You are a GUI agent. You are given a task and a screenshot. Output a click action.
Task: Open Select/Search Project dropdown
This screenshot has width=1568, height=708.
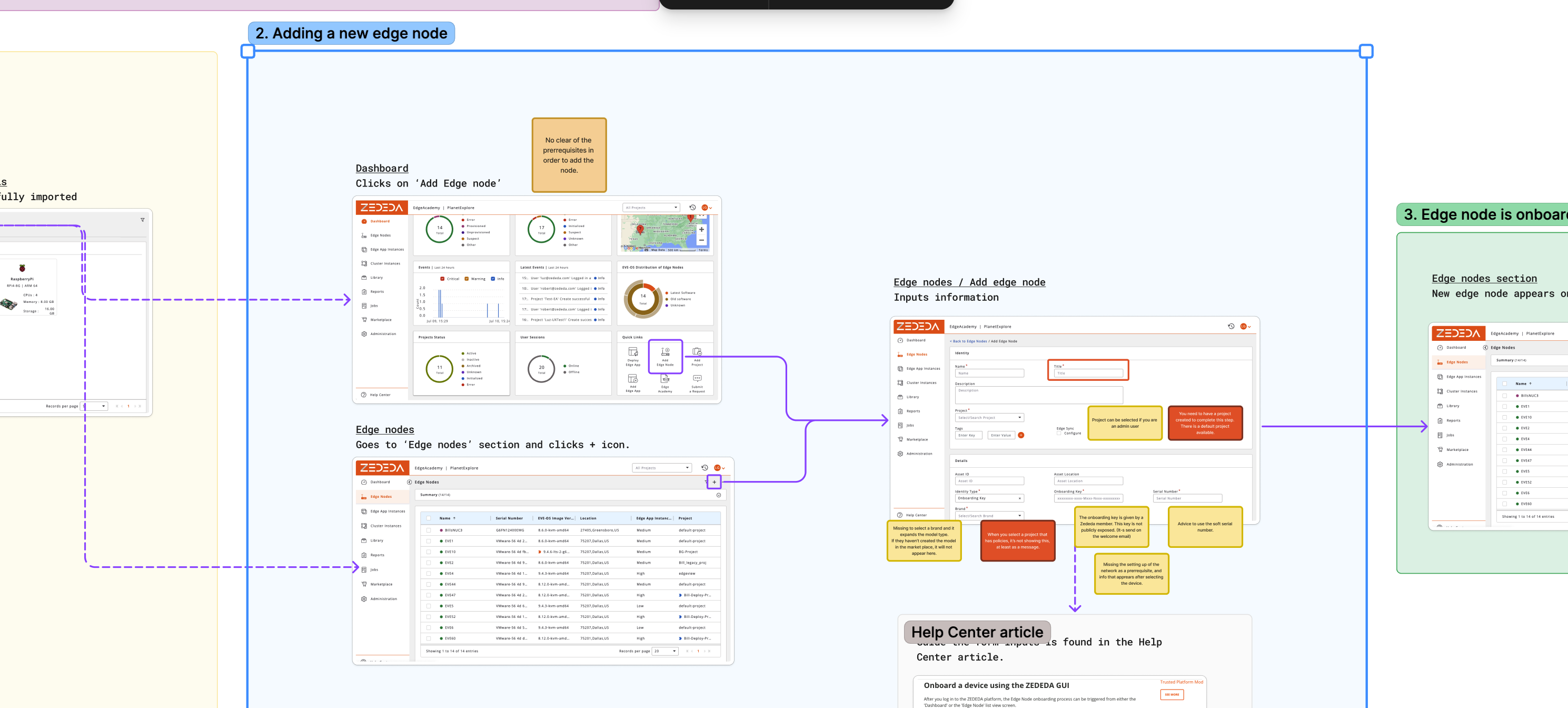point(989,418)
